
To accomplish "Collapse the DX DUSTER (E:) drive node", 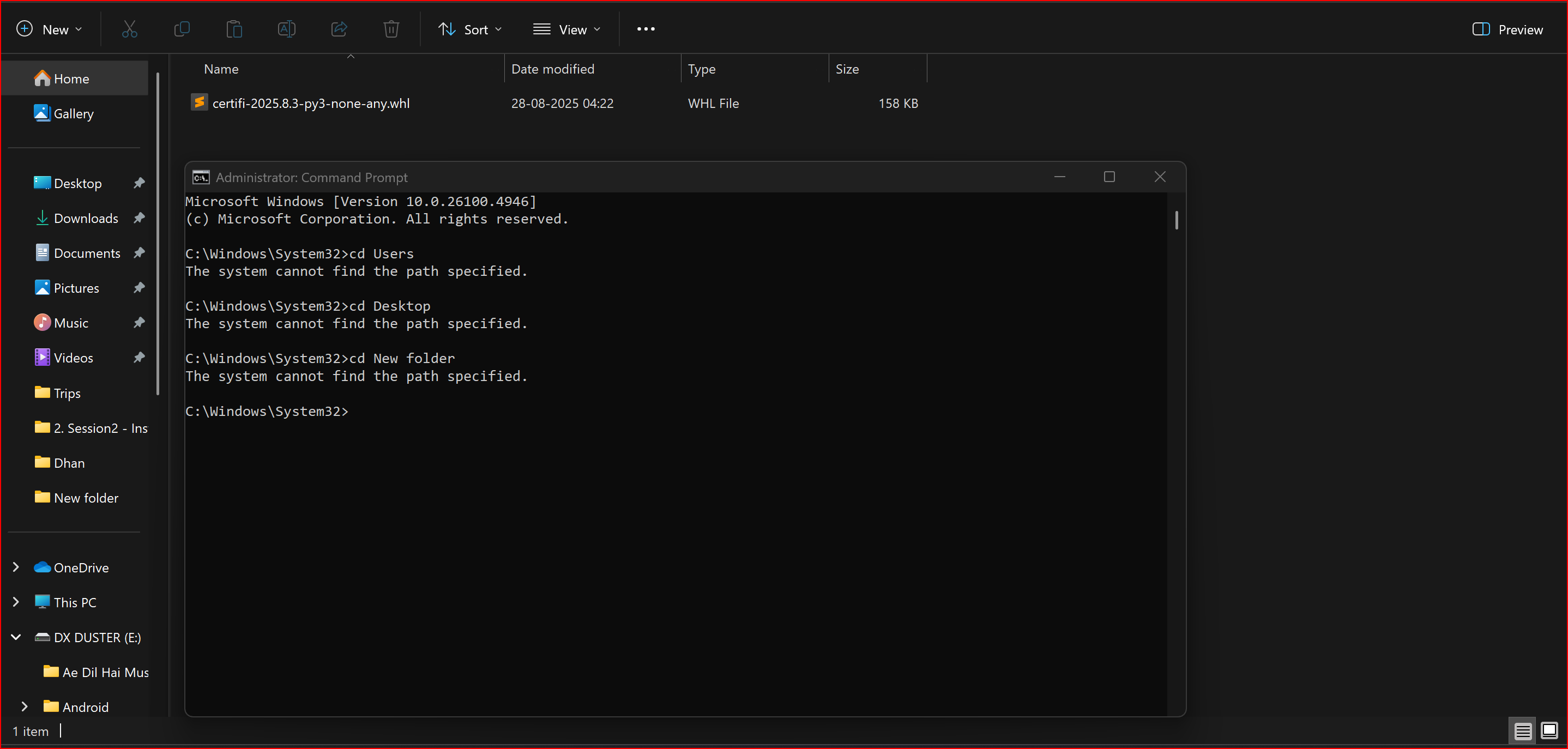I will point(16,637).
